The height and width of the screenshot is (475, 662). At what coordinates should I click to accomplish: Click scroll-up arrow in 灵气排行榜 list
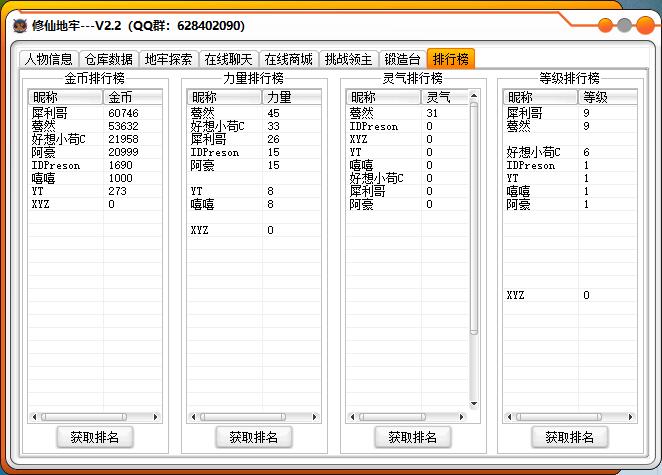click(x=474, y=95)
